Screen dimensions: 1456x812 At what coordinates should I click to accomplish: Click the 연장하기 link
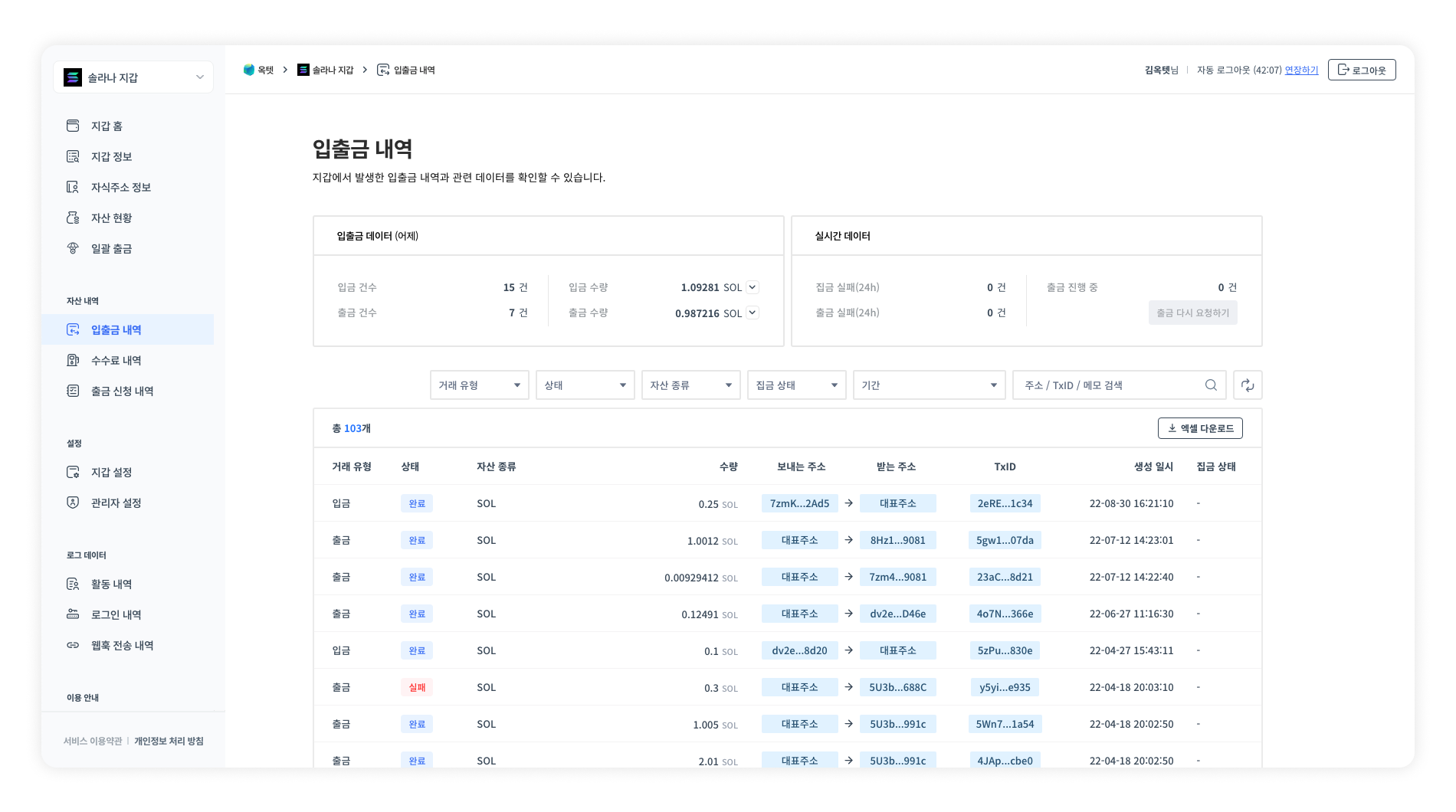1301,70
